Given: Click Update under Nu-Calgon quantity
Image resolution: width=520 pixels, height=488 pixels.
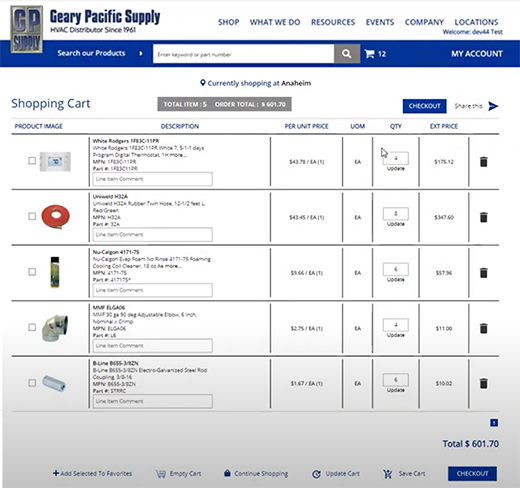Looking at the screenshot, I should click(396, 280).
